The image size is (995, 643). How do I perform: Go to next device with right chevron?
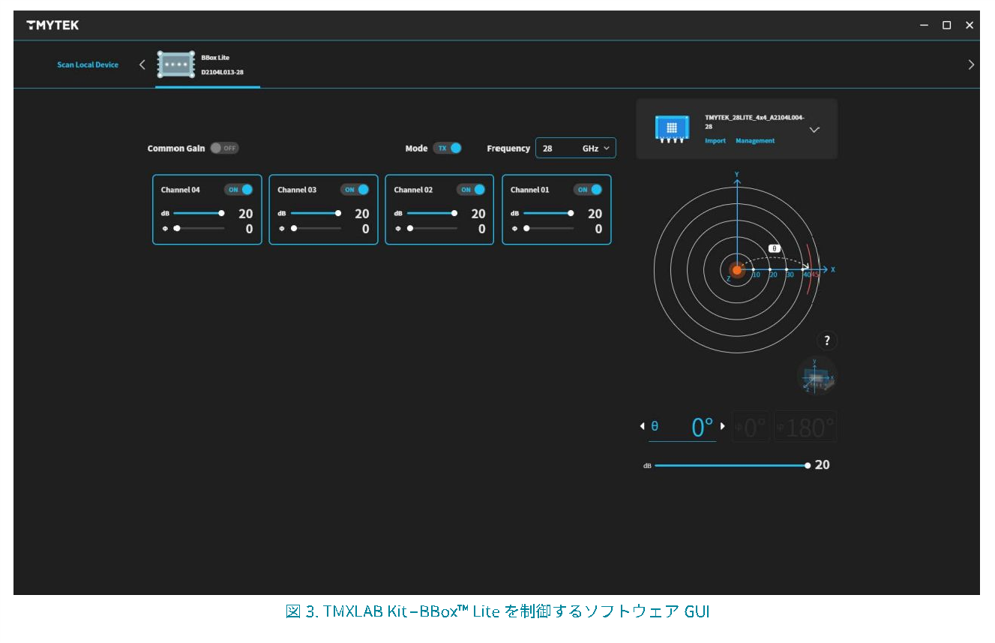pos(971,65)
